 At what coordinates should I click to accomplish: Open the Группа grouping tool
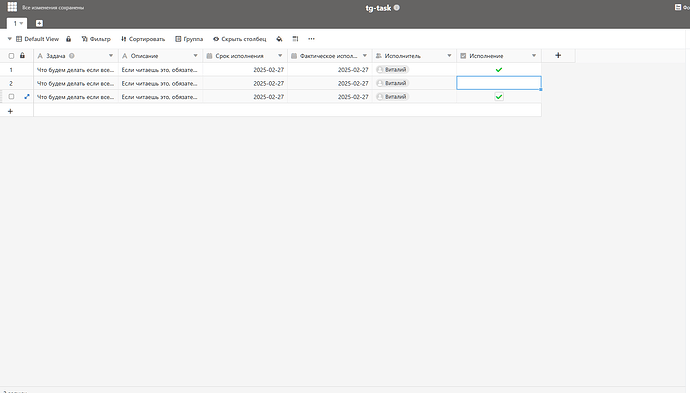click(189, 39)
